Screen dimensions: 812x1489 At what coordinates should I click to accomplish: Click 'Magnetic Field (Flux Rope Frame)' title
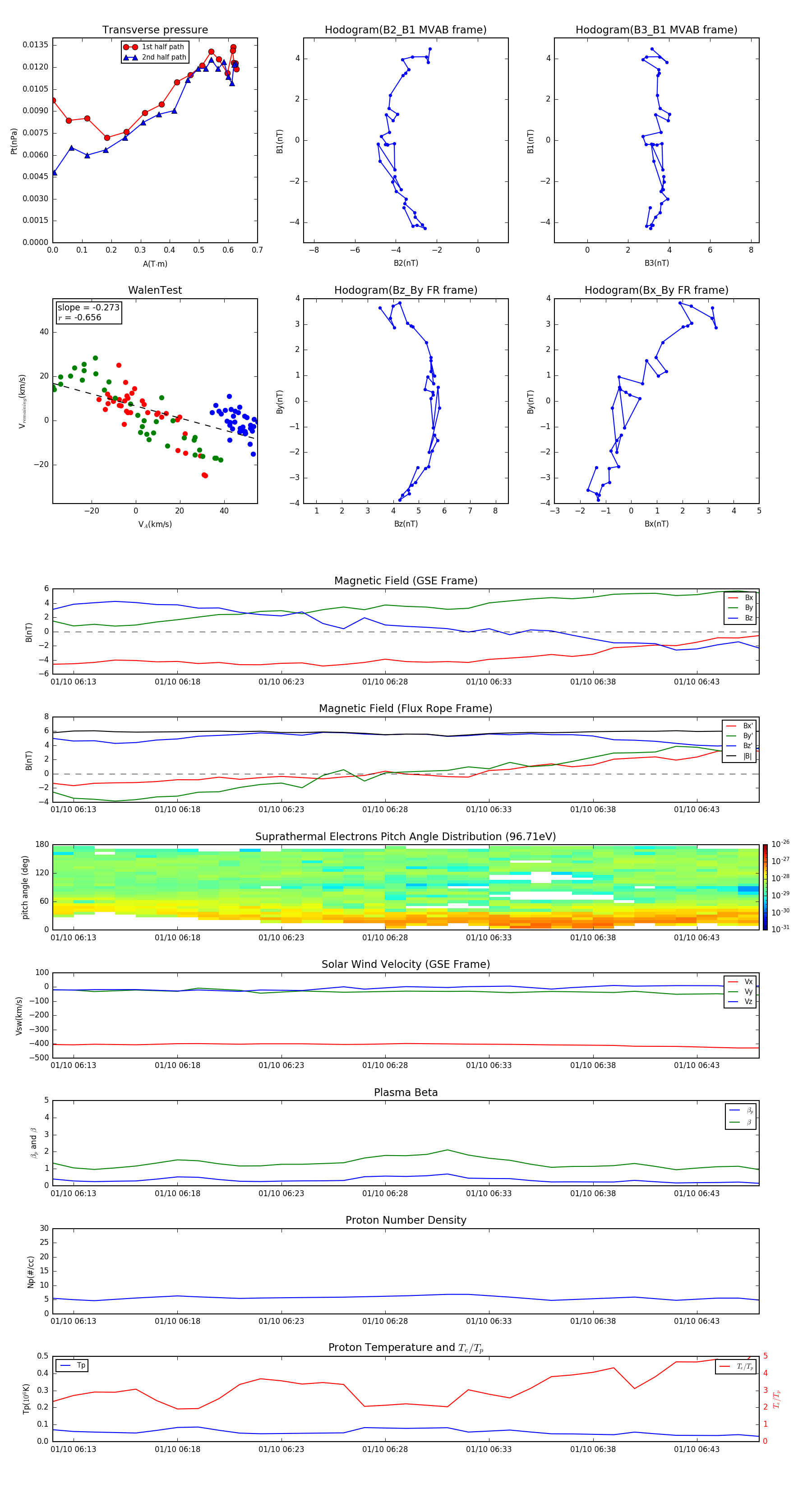406,709
